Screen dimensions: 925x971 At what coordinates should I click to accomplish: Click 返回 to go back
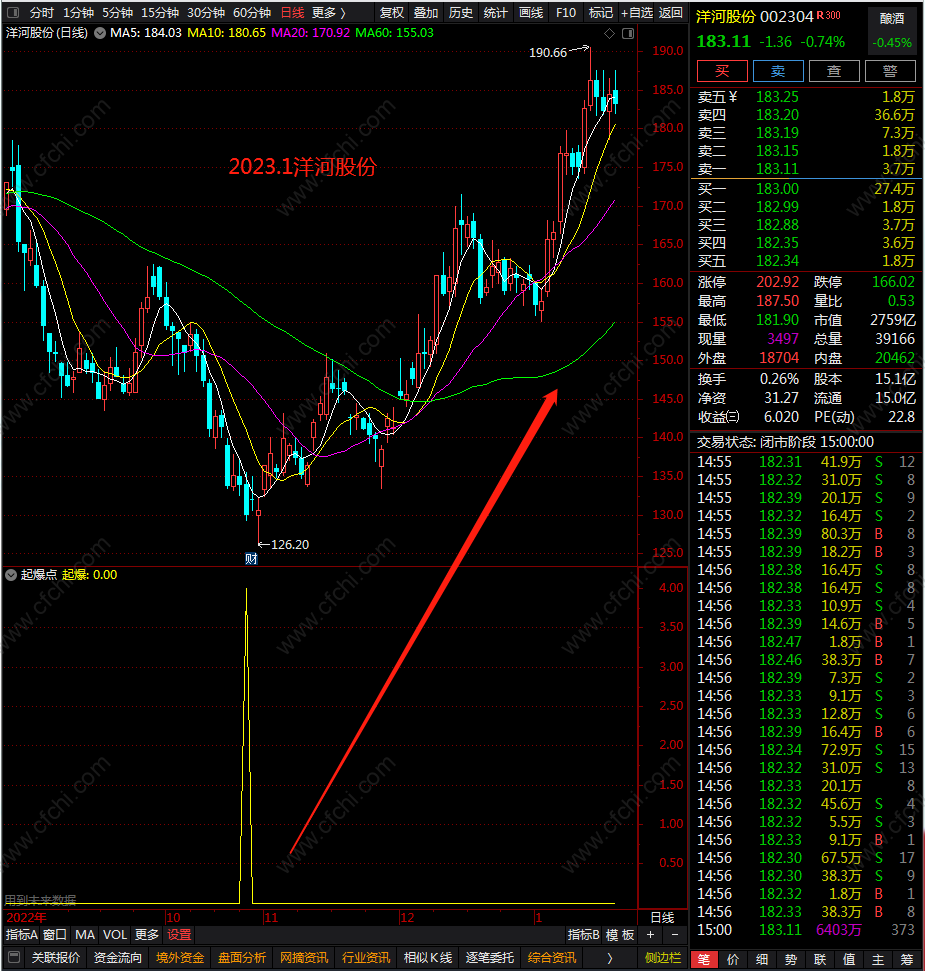tap(671, 12)
